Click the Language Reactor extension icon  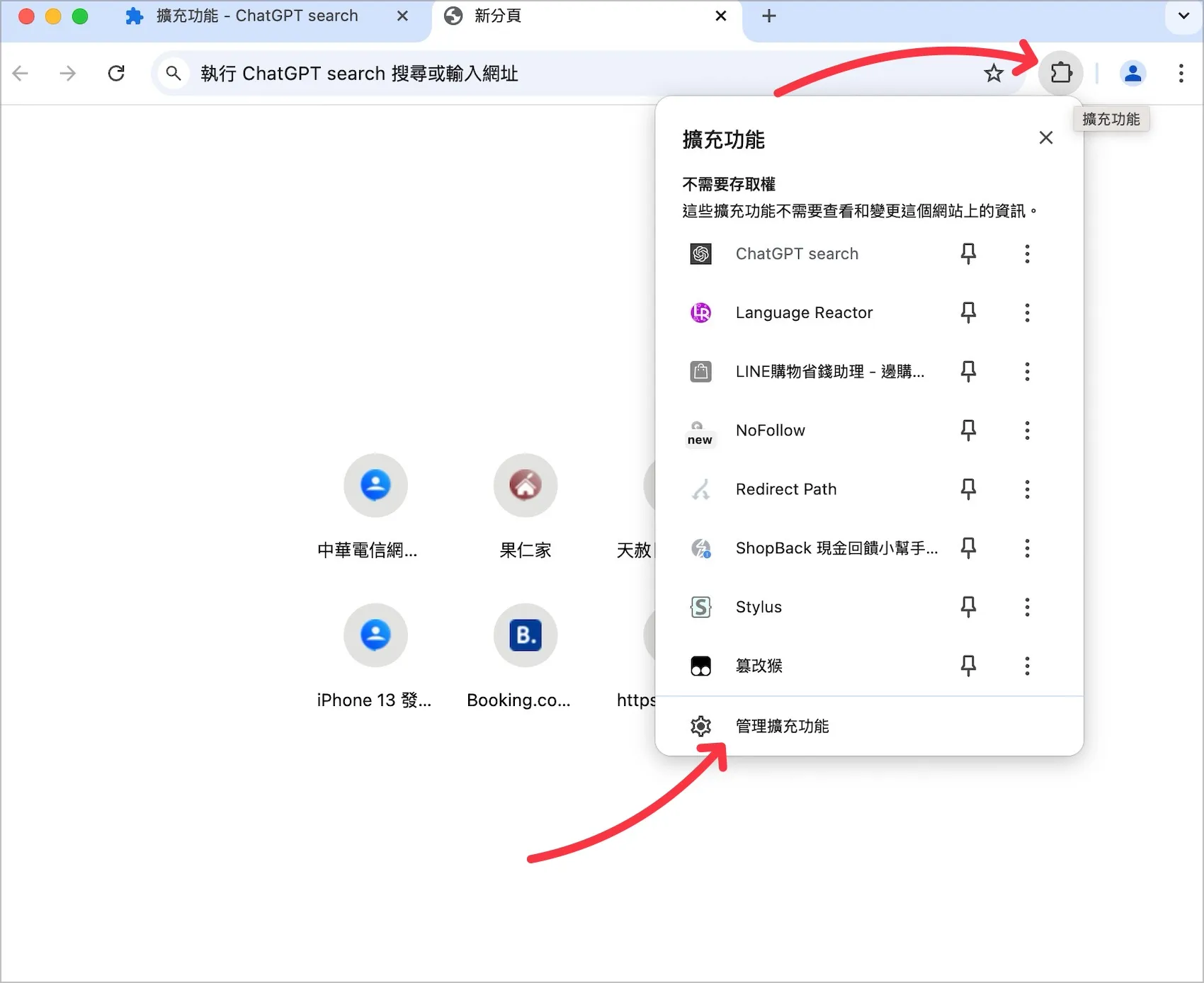(701, 312)
